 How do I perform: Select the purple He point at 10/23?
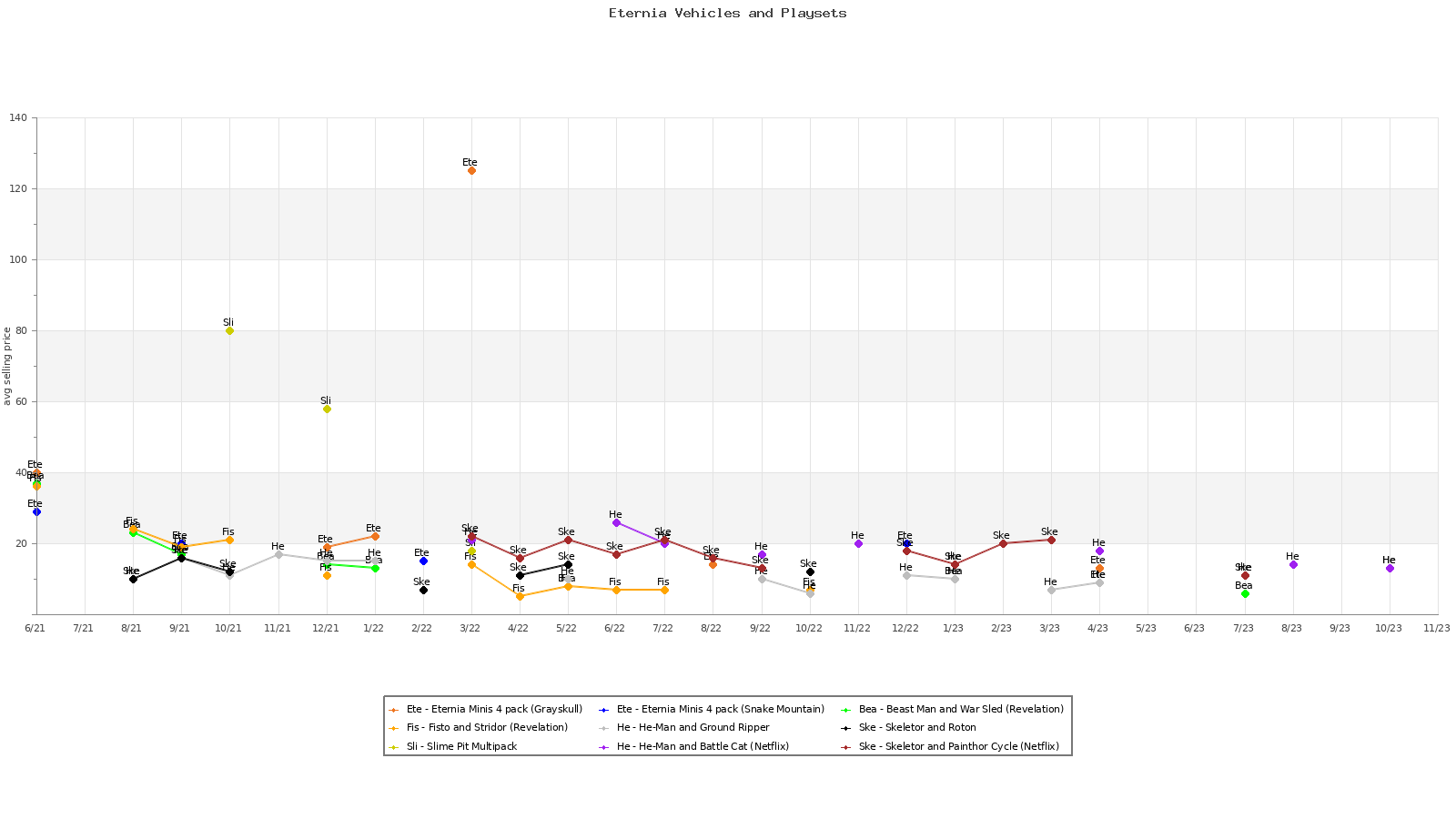(x=1390, y=568)
